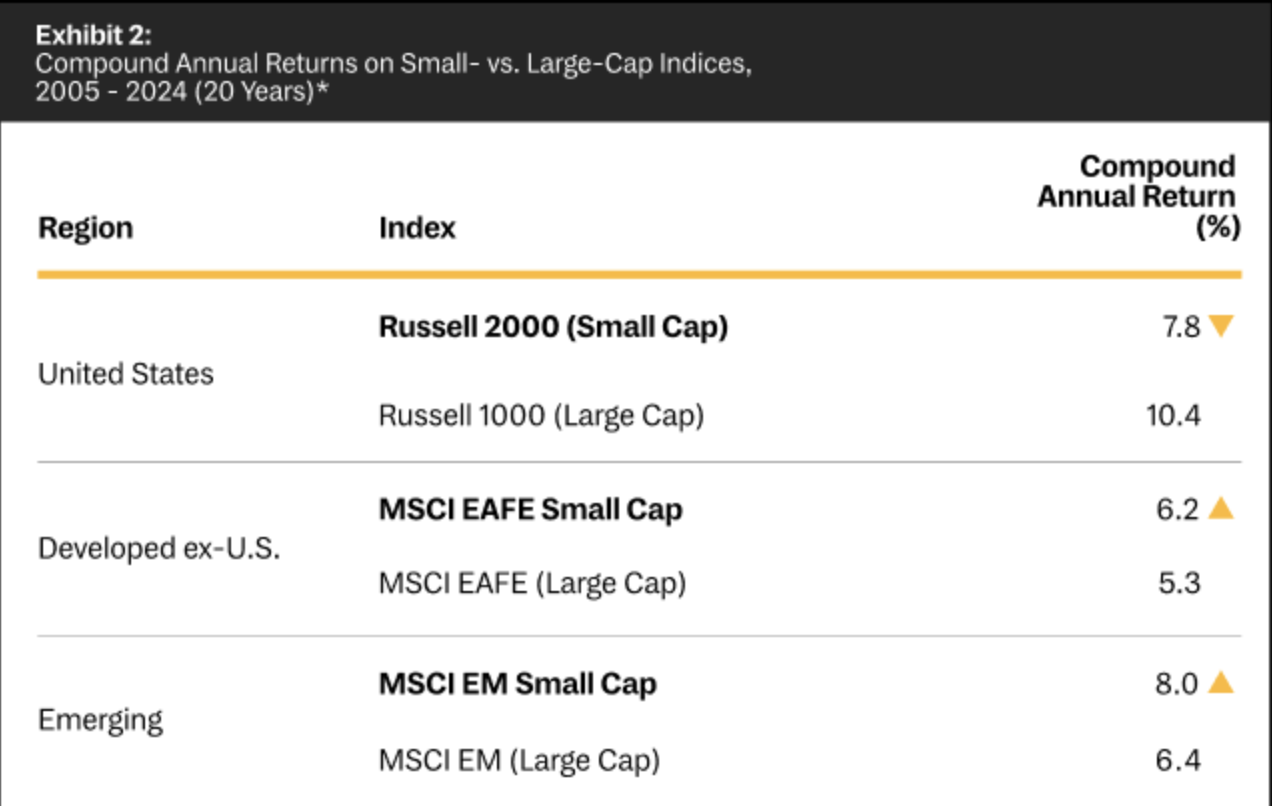
Task: Click the up triangle beside 8.0
Action: (1221, 683)
